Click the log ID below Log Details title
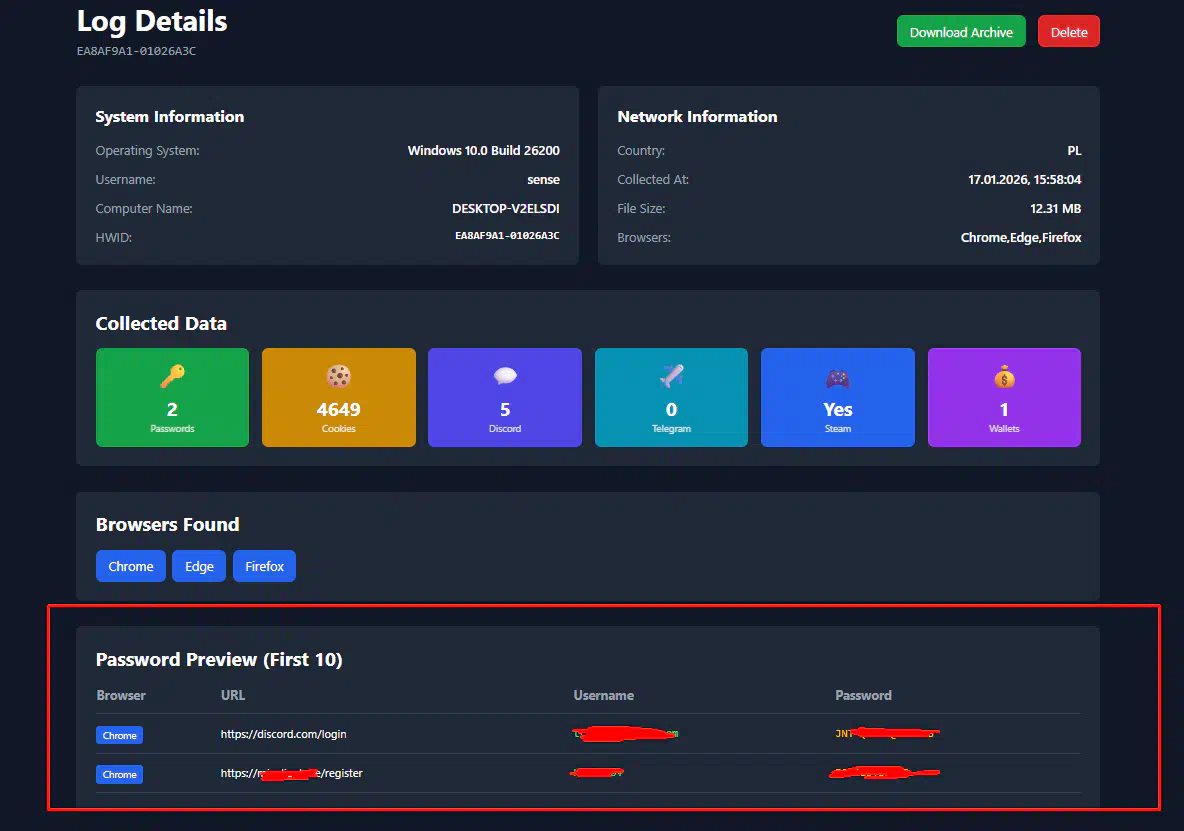This screenshot has width=1184, height=831. (x=136, y=51)
